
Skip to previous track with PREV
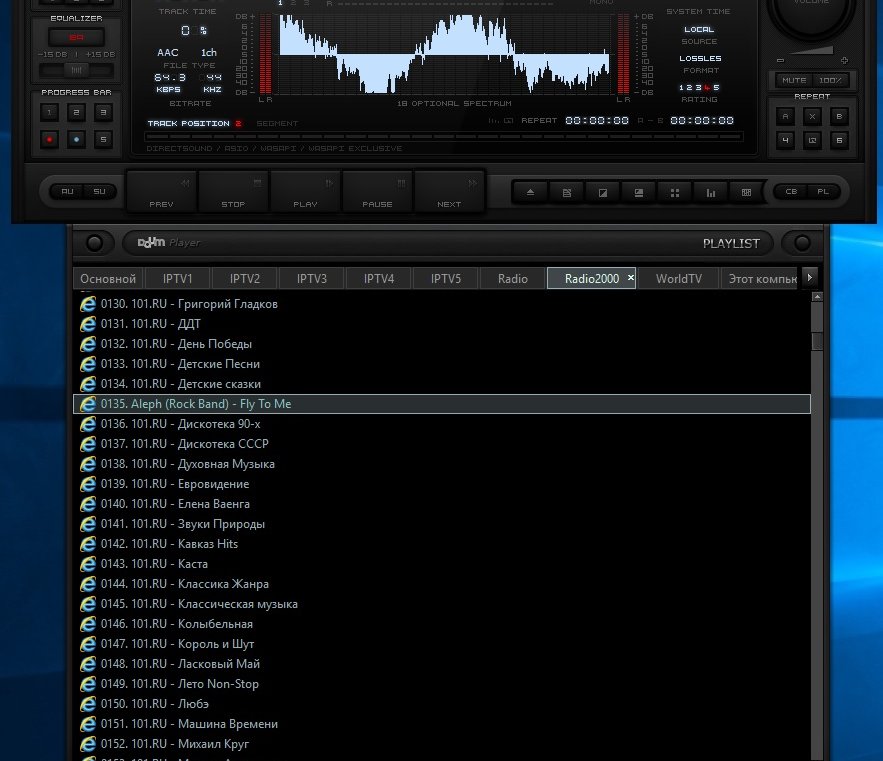[162, 192]
